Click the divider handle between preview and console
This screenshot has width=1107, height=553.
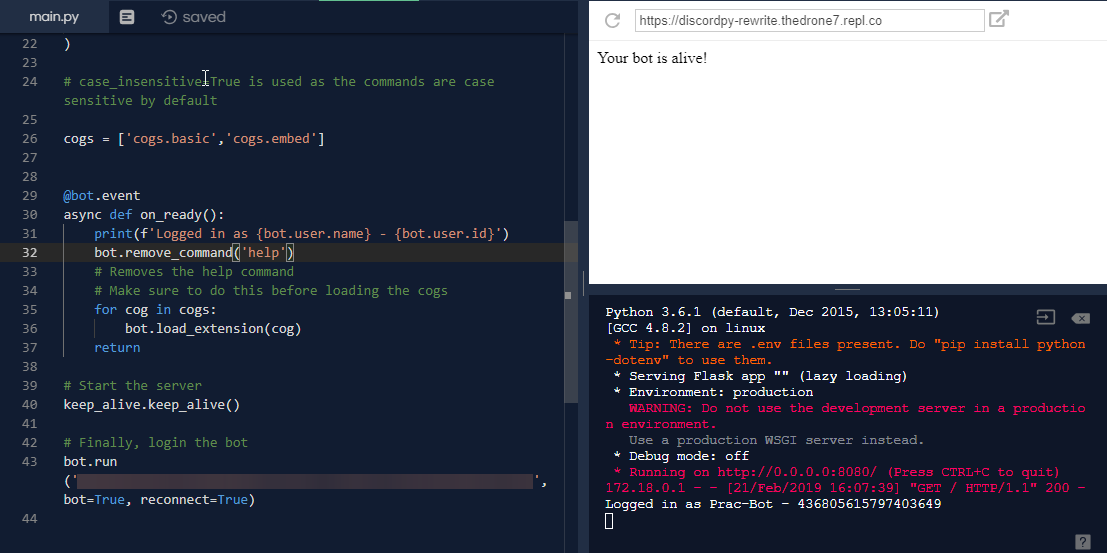point(847,289)
